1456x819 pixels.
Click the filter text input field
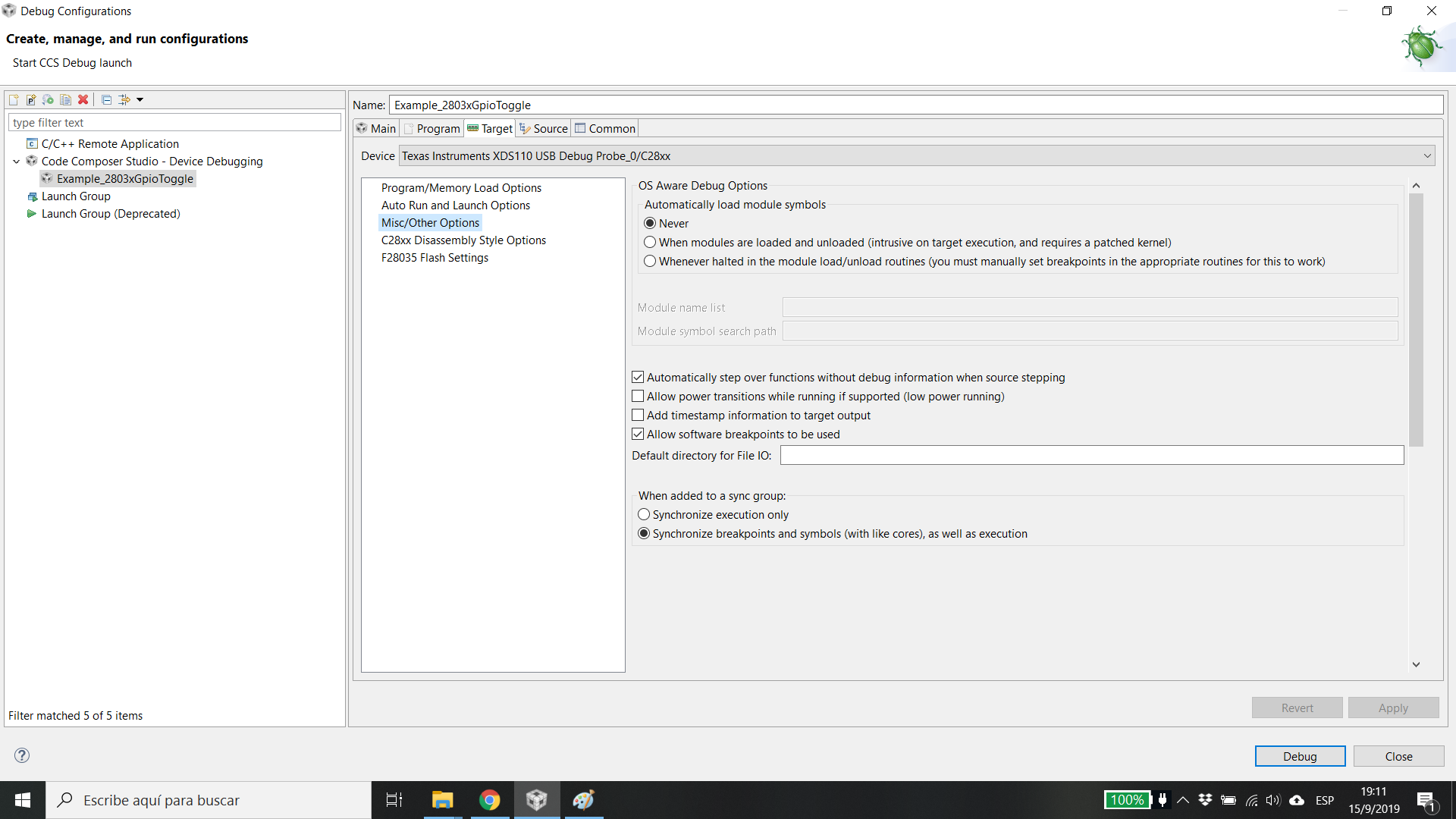(x=174, y=122)
